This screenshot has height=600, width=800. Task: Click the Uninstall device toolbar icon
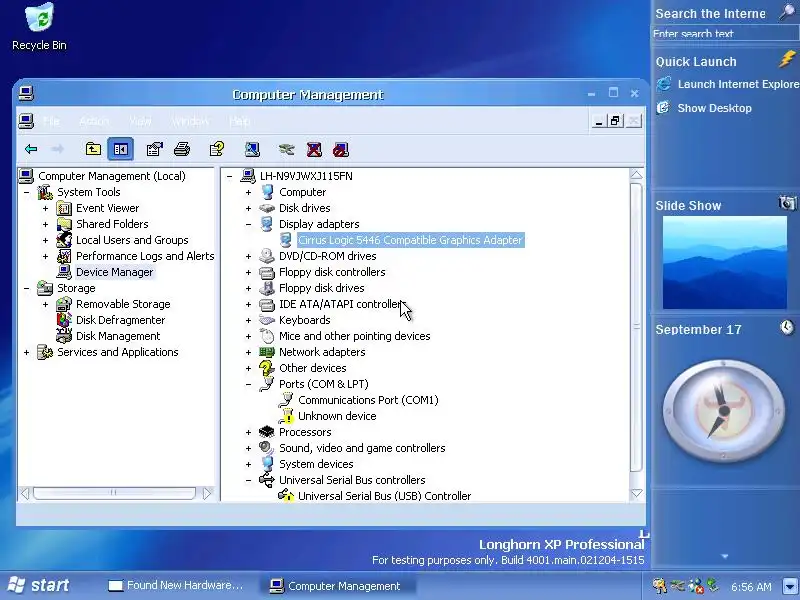(x=314, y=149)
